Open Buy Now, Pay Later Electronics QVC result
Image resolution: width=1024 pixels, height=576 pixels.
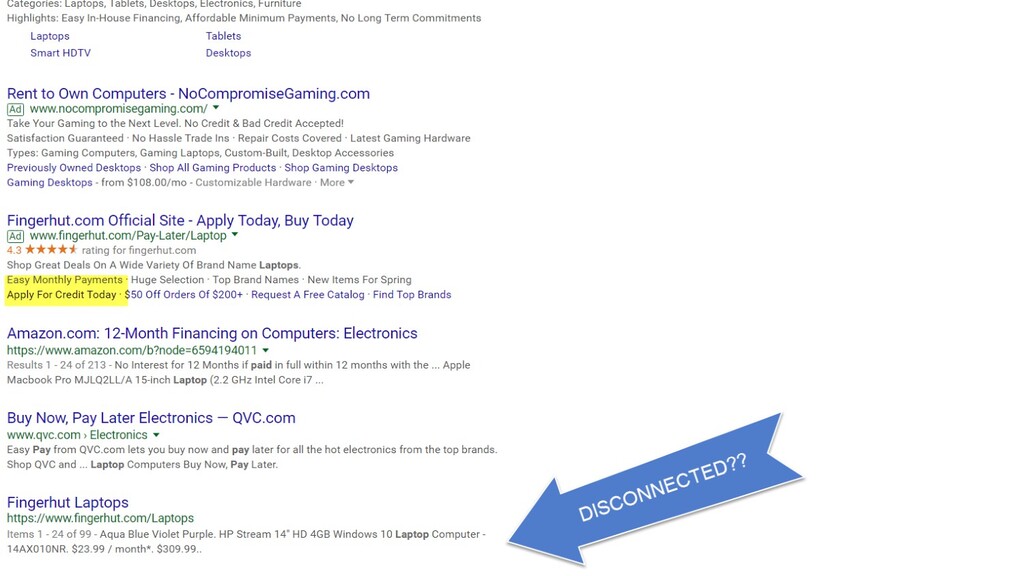151,418
